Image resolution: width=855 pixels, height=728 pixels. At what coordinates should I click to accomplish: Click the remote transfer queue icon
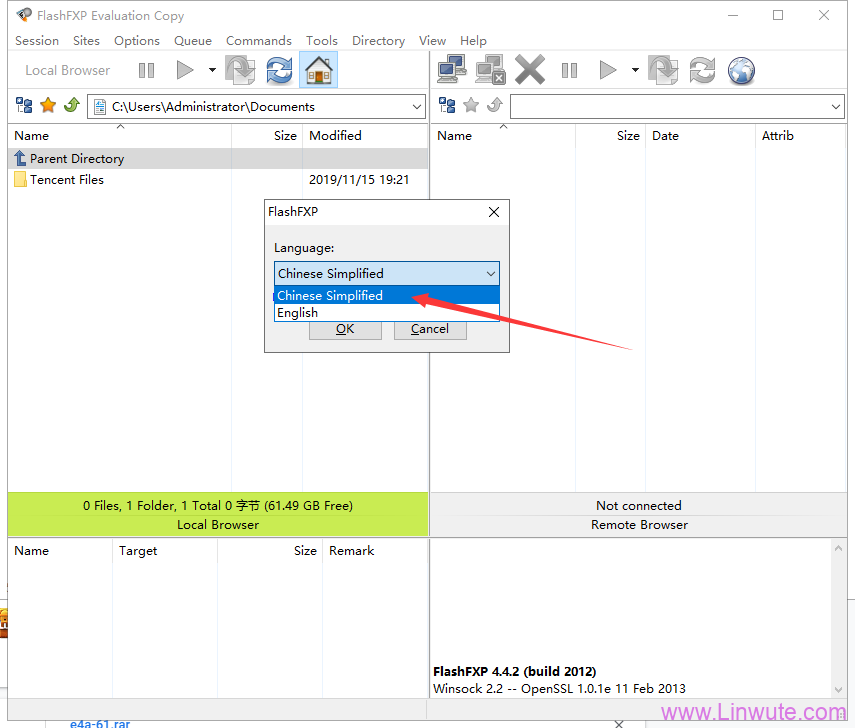tap(663, 70)
